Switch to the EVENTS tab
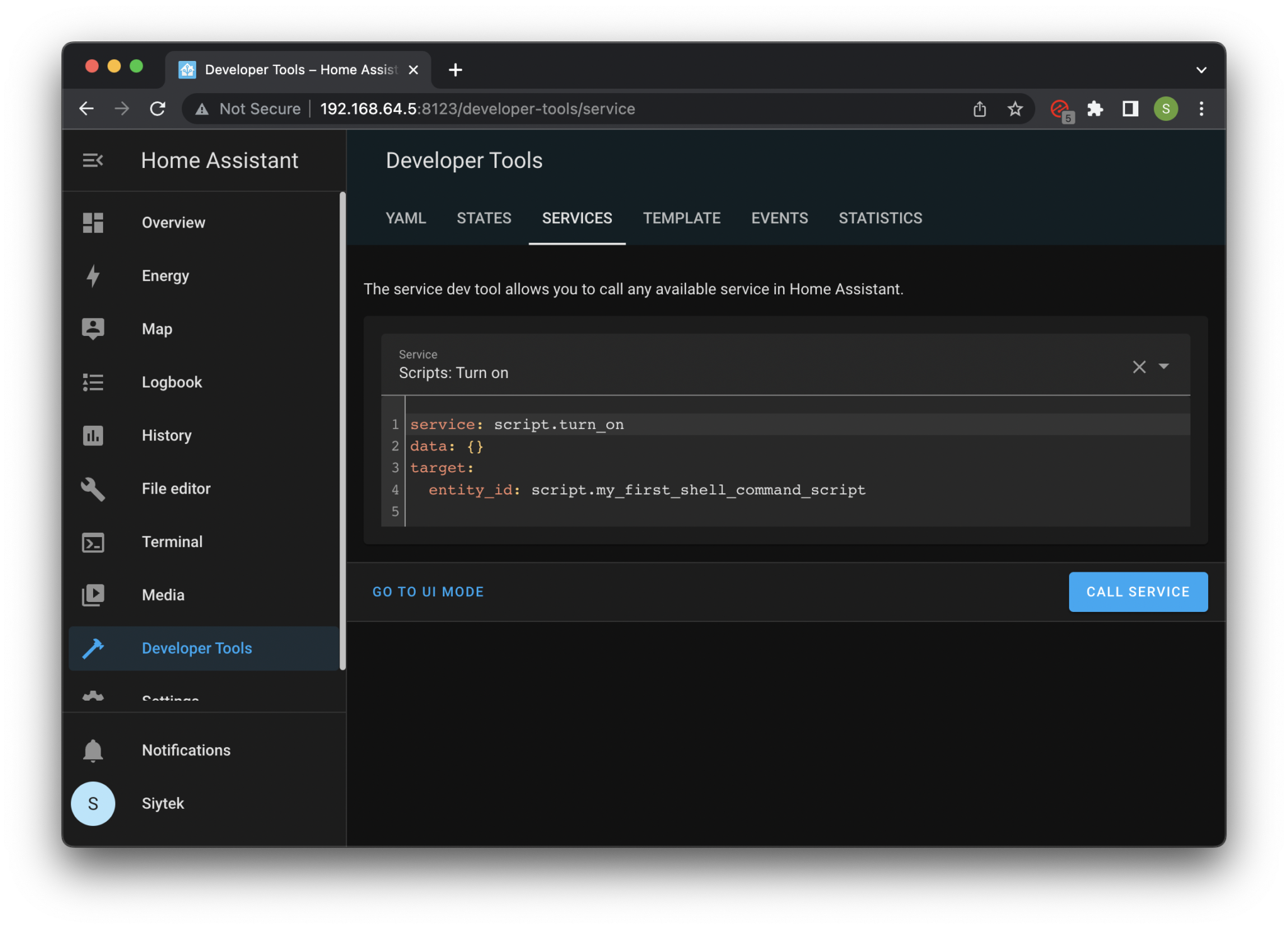The height and width of the screenshot is (929, 1288). [x=779, y=218]
